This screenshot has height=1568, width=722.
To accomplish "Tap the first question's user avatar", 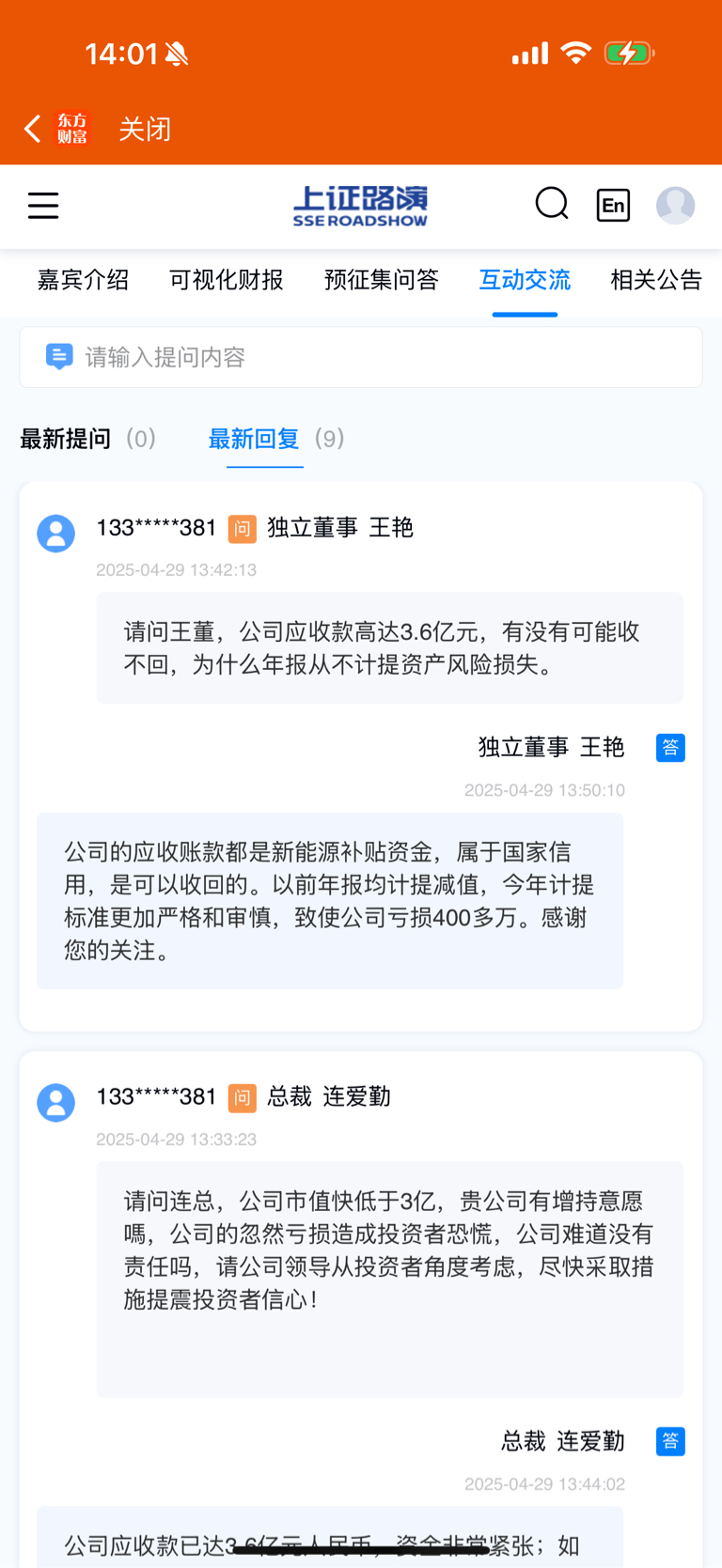I will point(55,533).
